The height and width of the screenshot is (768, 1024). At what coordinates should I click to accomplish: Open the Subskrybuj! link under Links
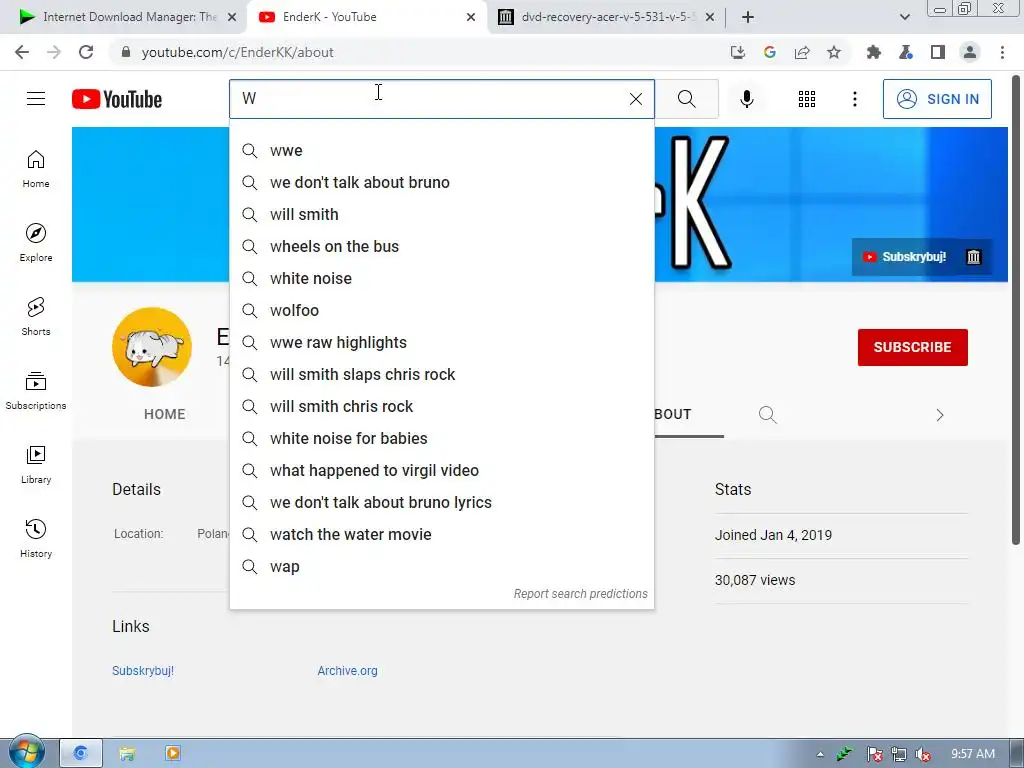tap(143, 671)
